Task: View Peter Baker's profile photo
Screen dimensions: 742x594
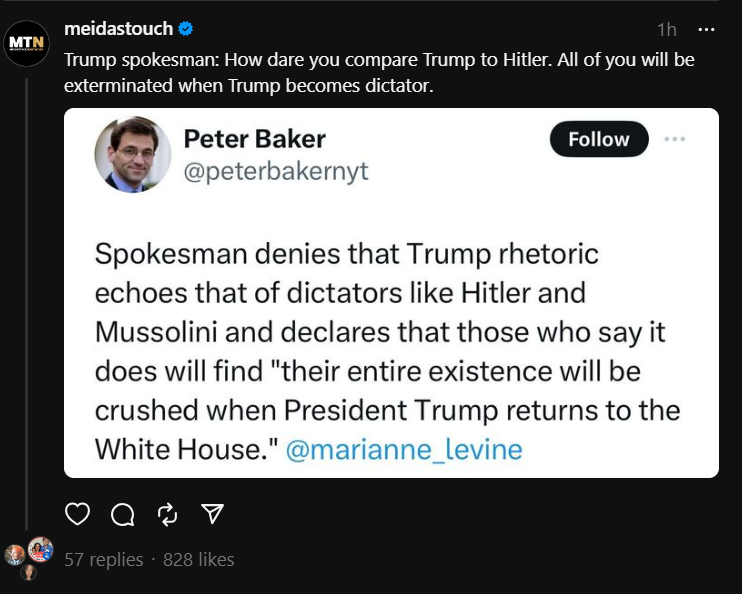Action: (x=131, y=153)
